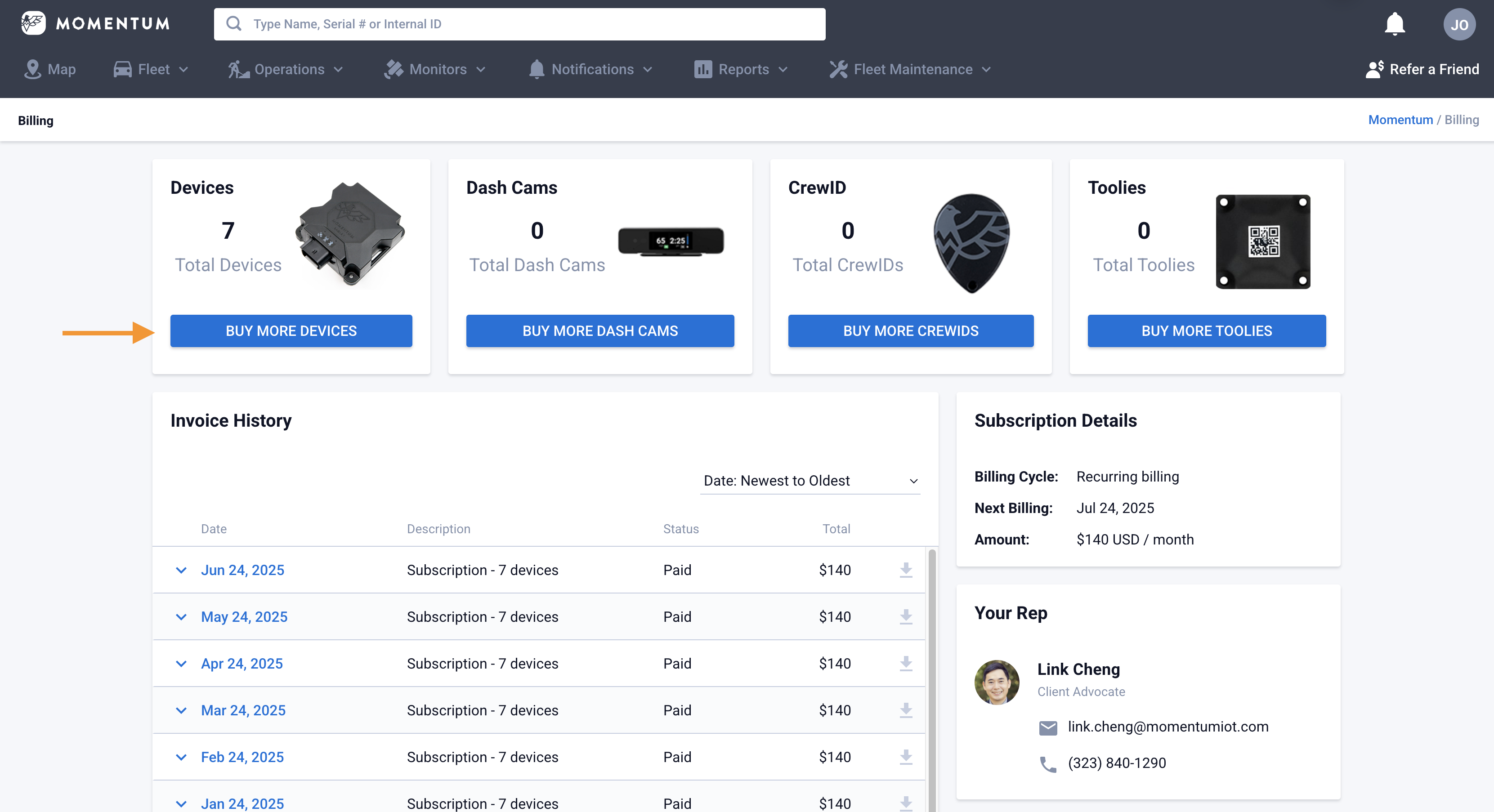This screenshot has width=1494, height=812.
Task: Open the JO user avatar menu
Action: tap(1458, 24)
